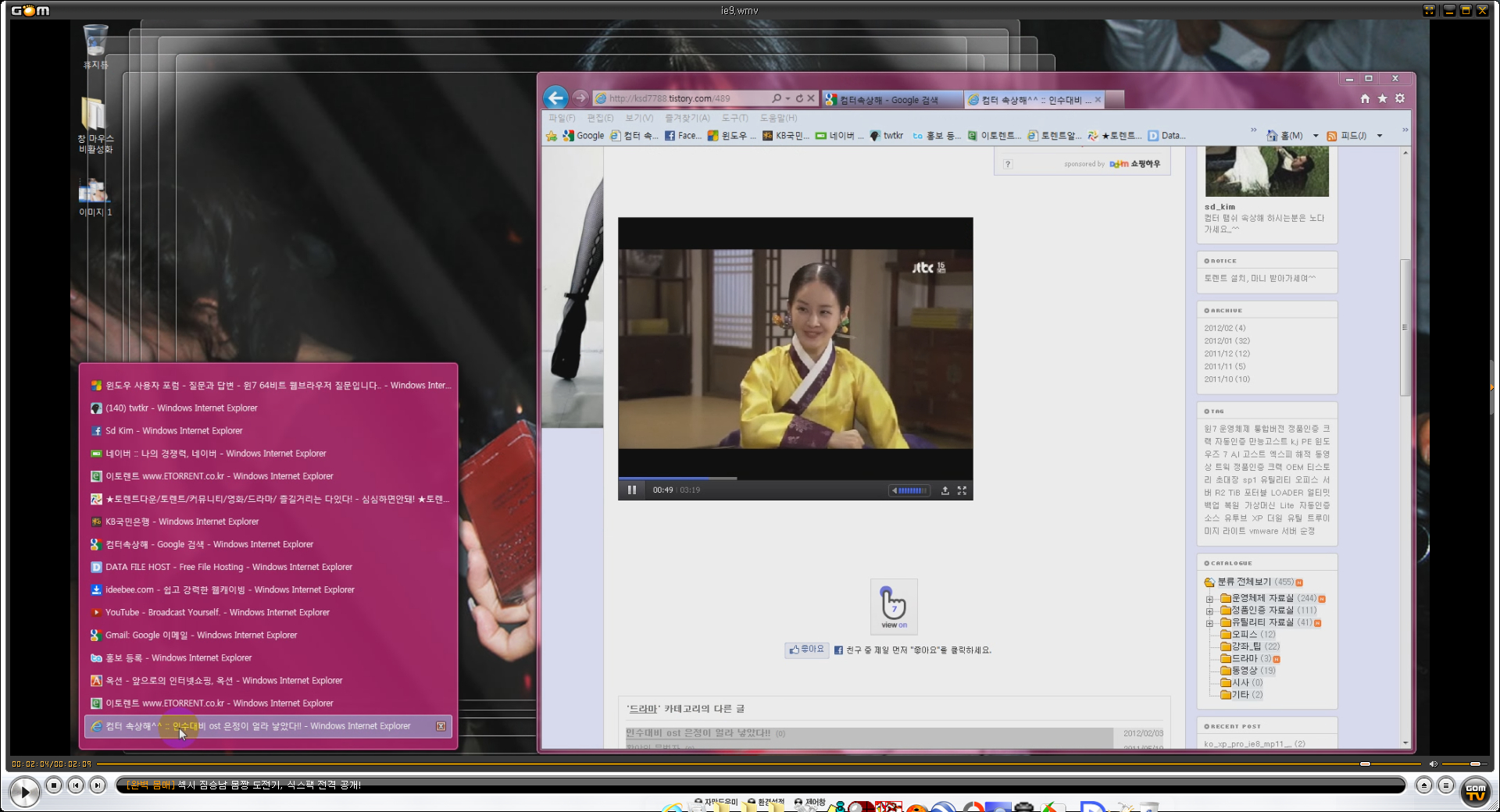Seek on the GOM player progress bar
Screen dimensions: 1500x812
point(758,764)
